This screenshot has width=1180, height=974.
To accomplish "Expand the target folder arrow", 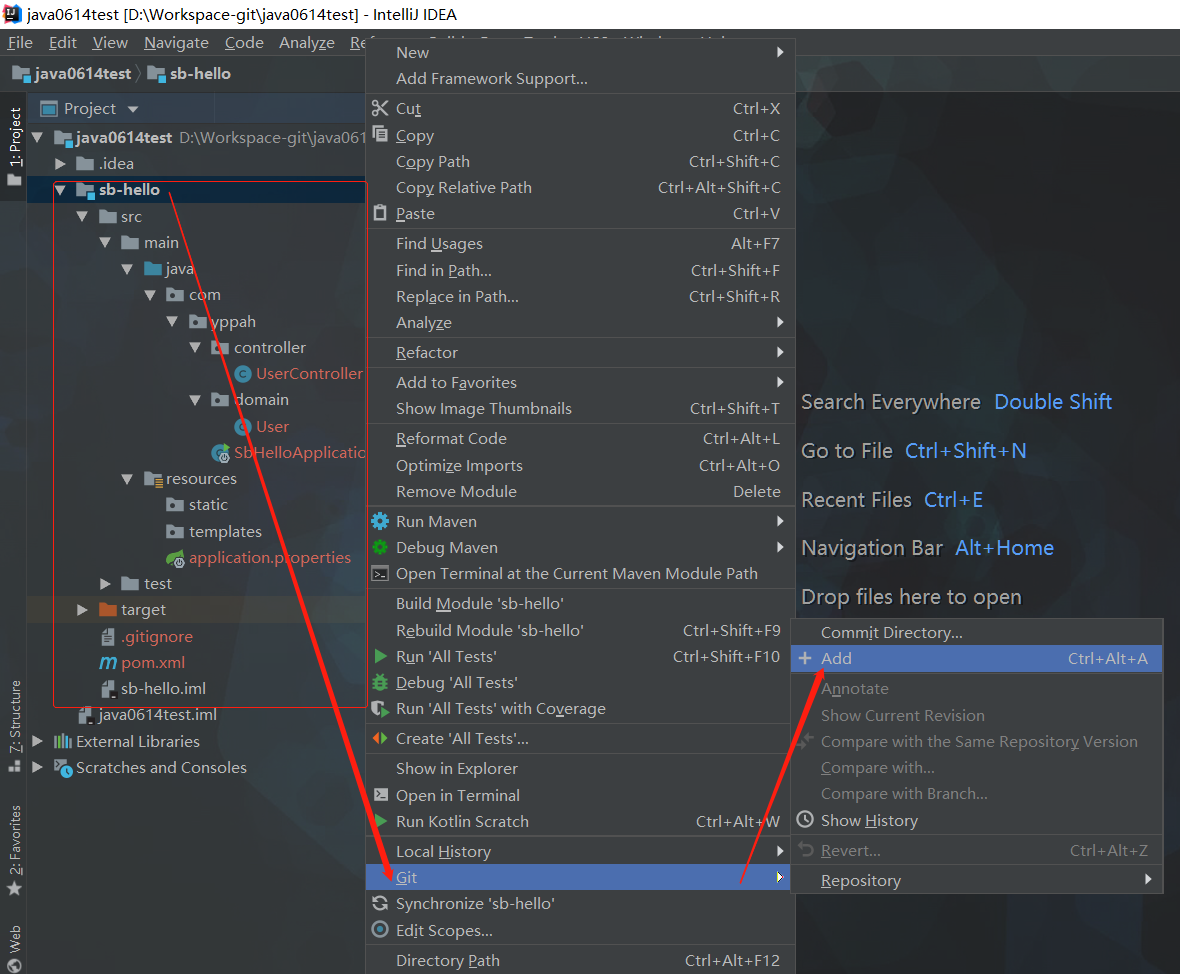I will pos(83,610).
